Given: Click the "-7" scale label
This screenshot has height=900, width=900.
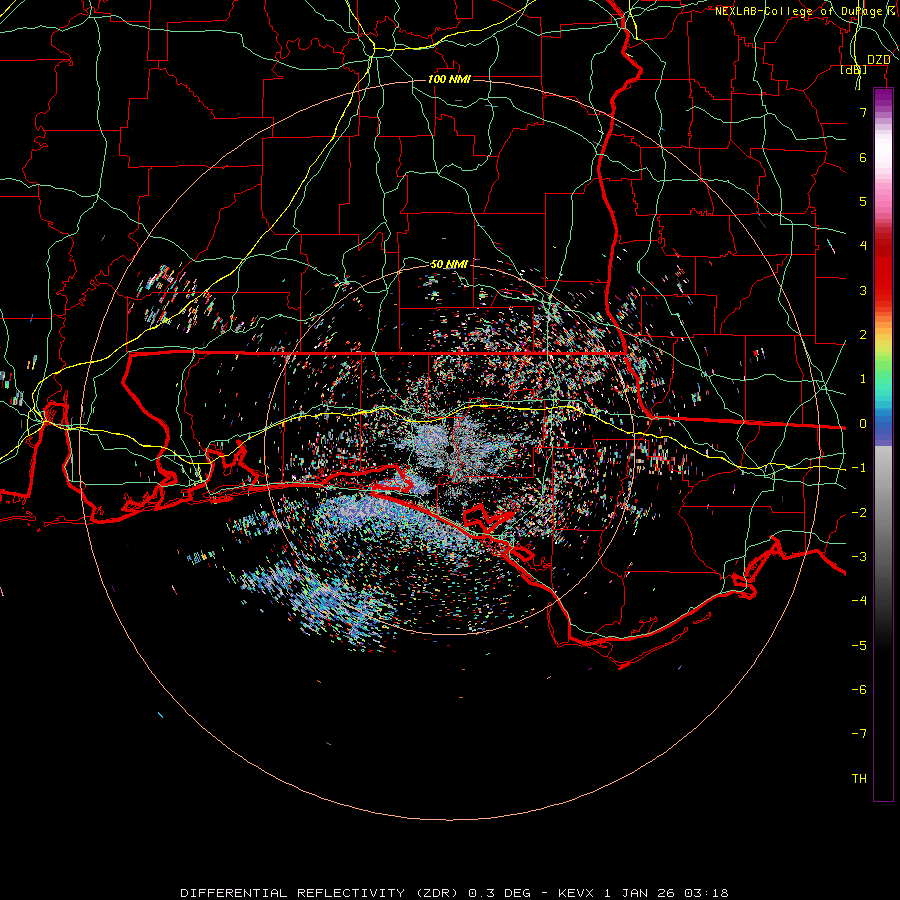Looking at the screenshot, I should (x=859, y=734).
